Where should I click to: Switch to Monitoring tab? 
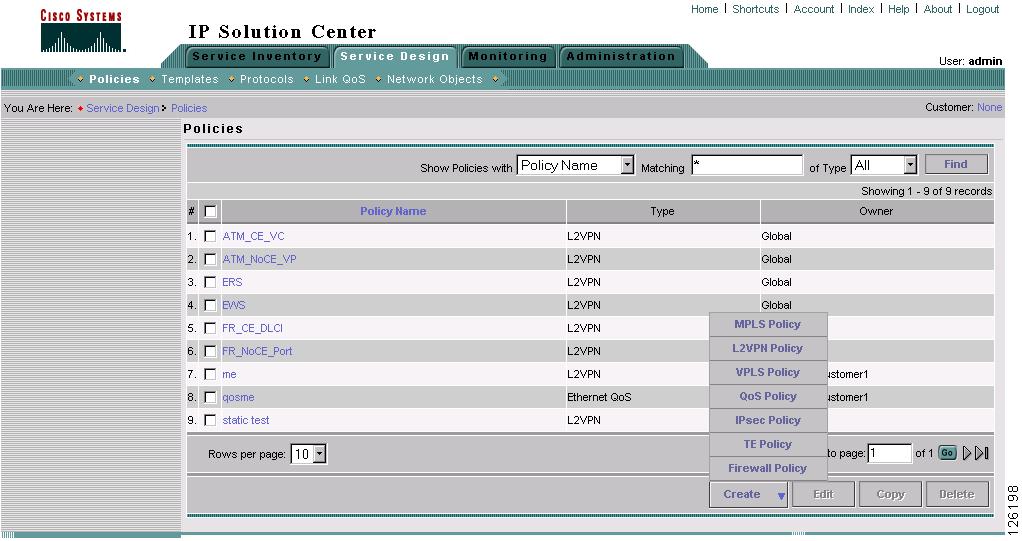coord(508,57)
